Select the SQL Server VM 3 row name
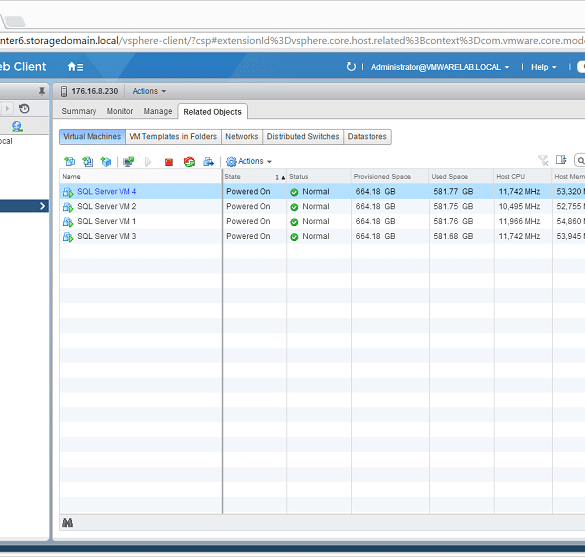The image size is (585, 557). (x=106, y=236)
